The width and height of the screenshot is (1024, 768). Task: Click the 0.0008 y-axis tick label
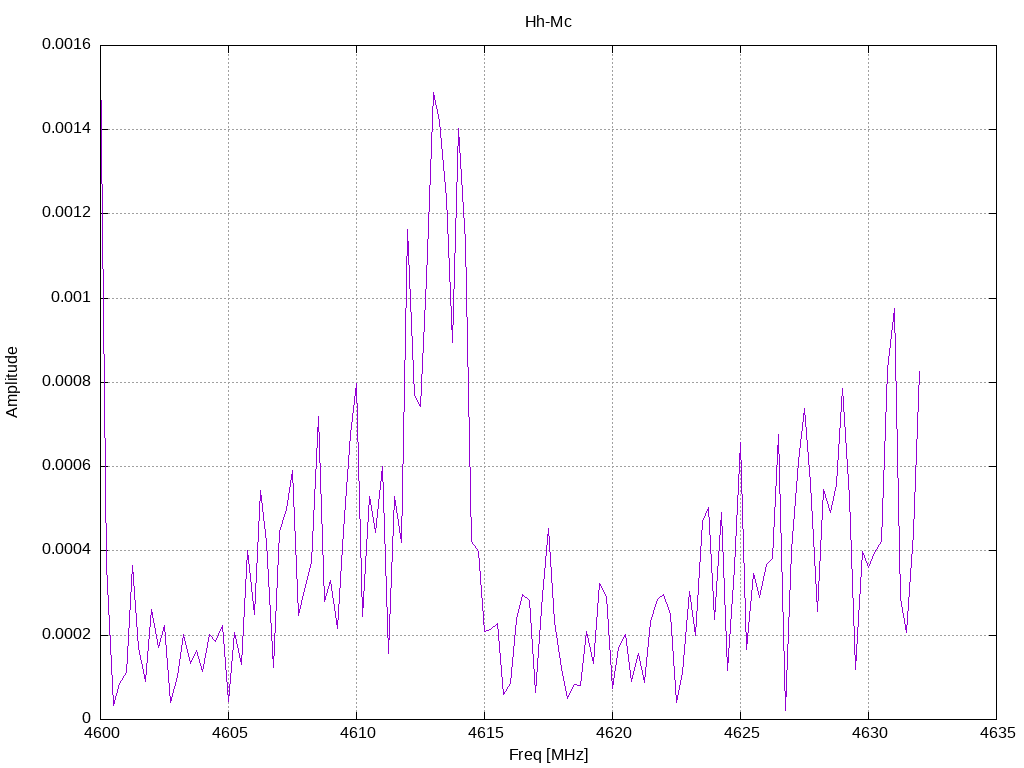(x=67, y=381)
